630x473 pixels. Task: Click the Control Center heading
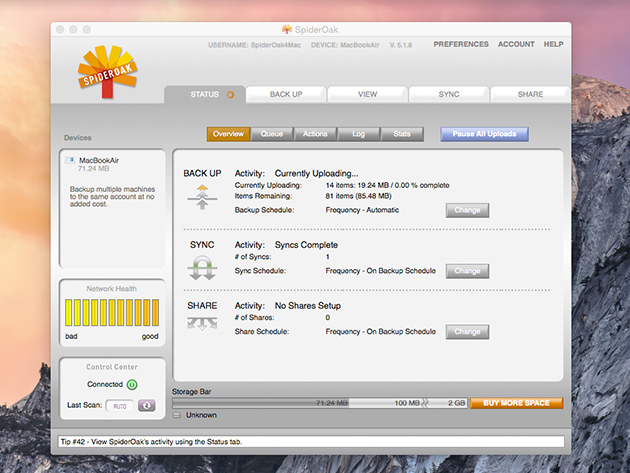click(112, 367)
